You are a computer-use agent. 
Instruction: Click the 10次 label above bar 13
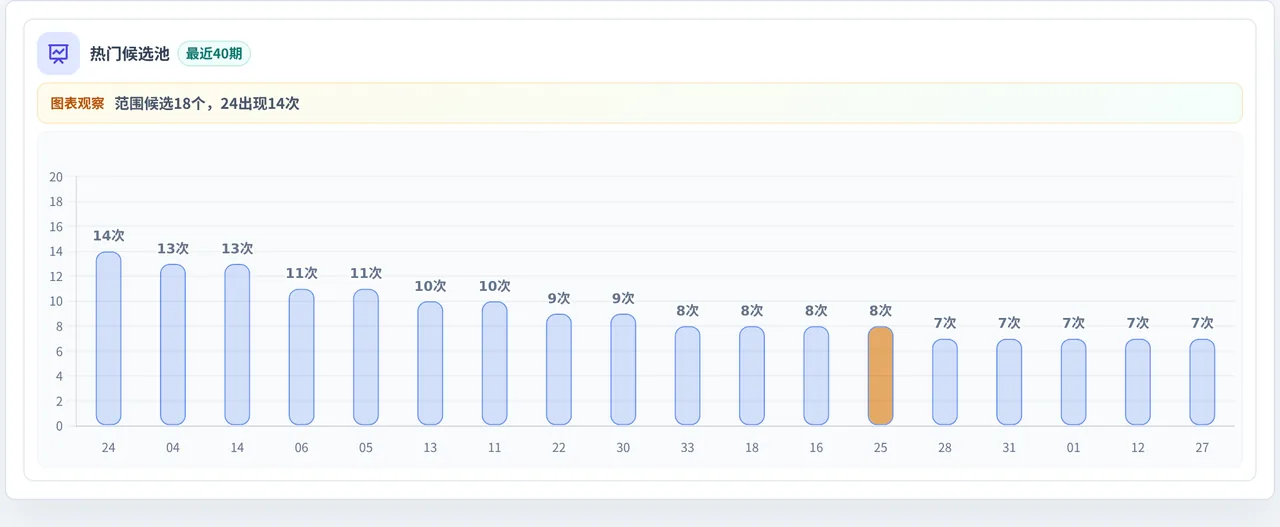coord(430,286)
